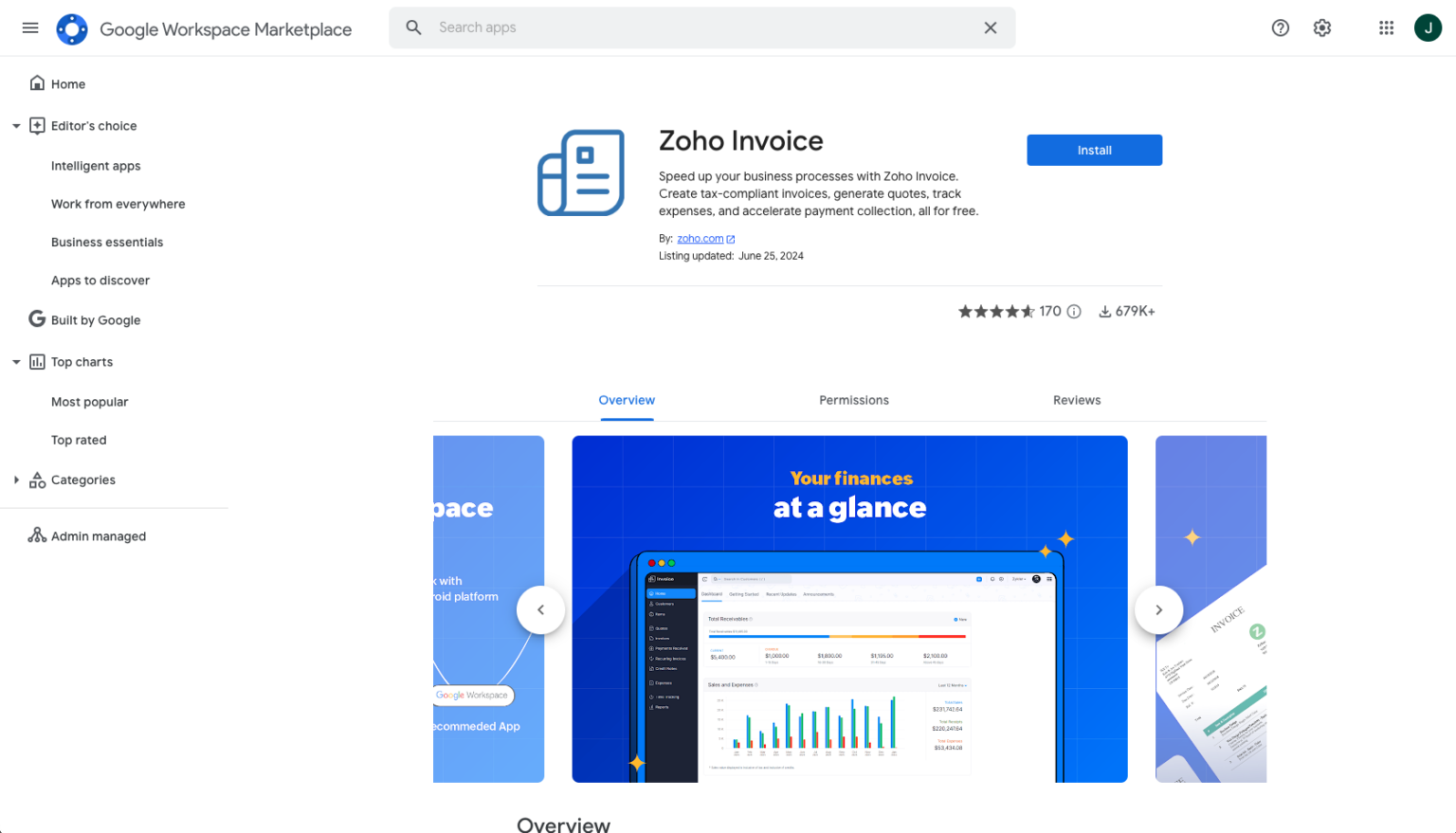Click the search apps input field
Screen dimensions: 1456x833
[701, 27]
